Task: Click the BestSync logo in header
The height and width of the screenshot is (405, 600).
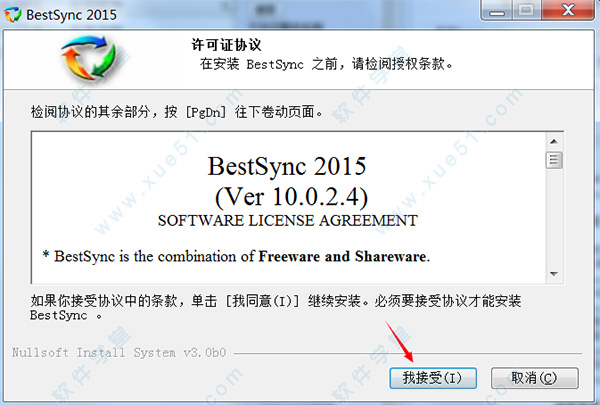Action: pos(88,63)
